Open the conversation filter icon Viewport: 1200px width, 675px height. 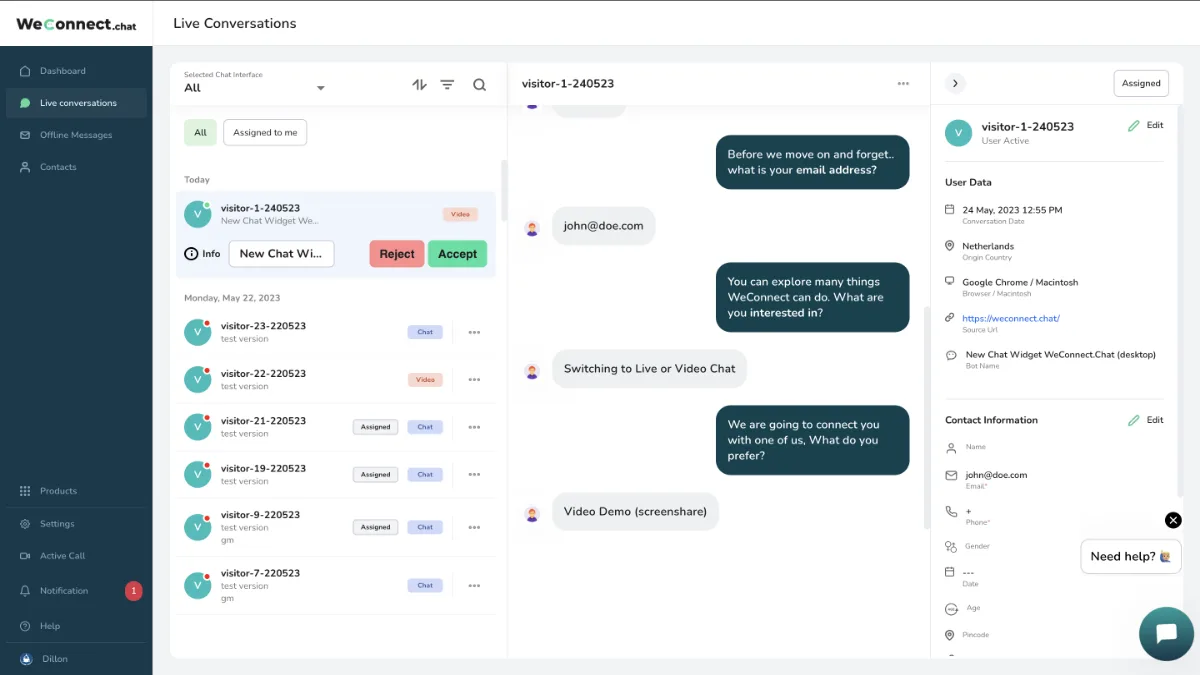(x=447, y=85)
